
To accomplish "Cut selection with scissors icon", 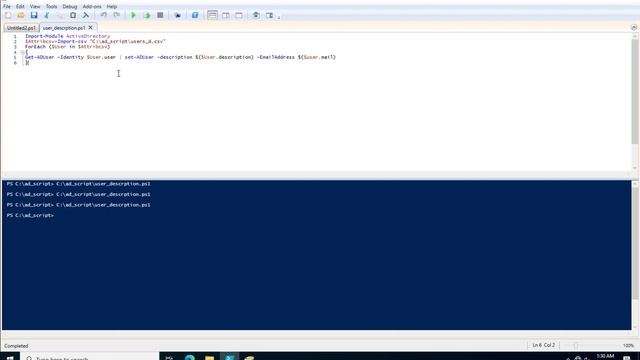I will [47, 15].
